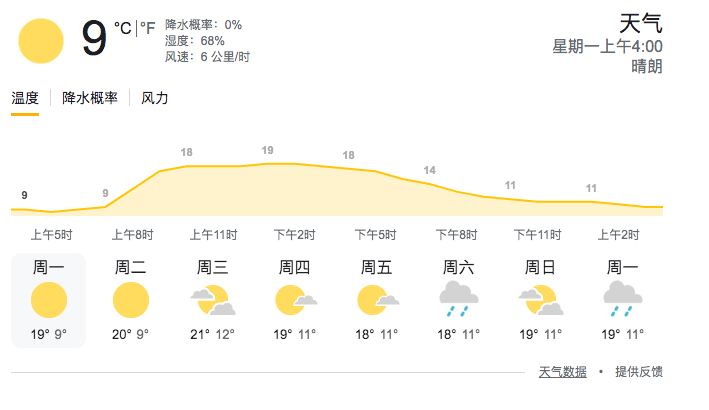Click the large sunny current-weather icon

[41, 41]
